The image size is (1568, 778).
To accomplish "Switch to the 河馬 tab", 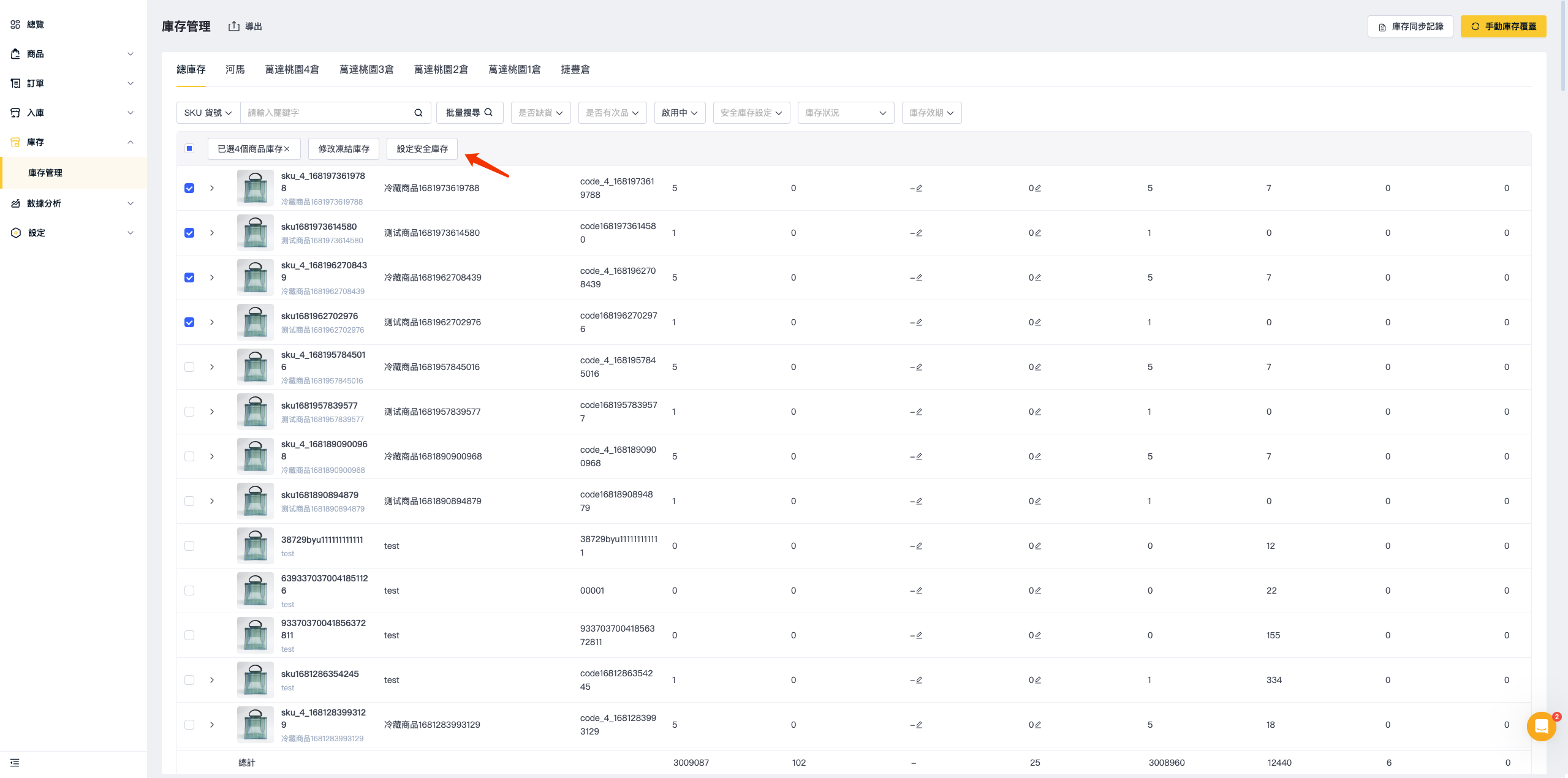I will [x=235, y=70].
